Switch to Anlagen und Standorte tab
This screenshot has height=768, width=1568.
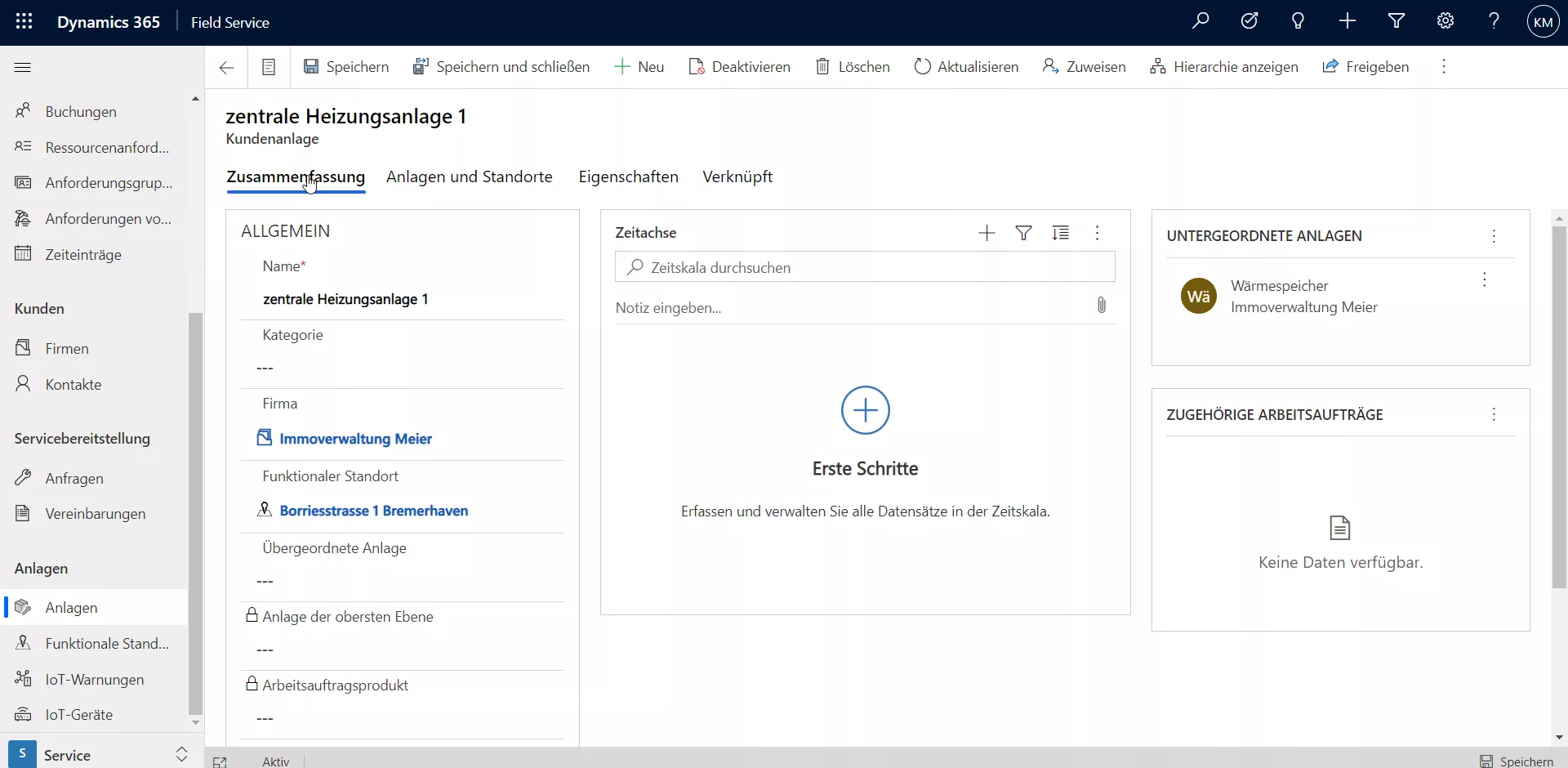(x=469, y=177)
